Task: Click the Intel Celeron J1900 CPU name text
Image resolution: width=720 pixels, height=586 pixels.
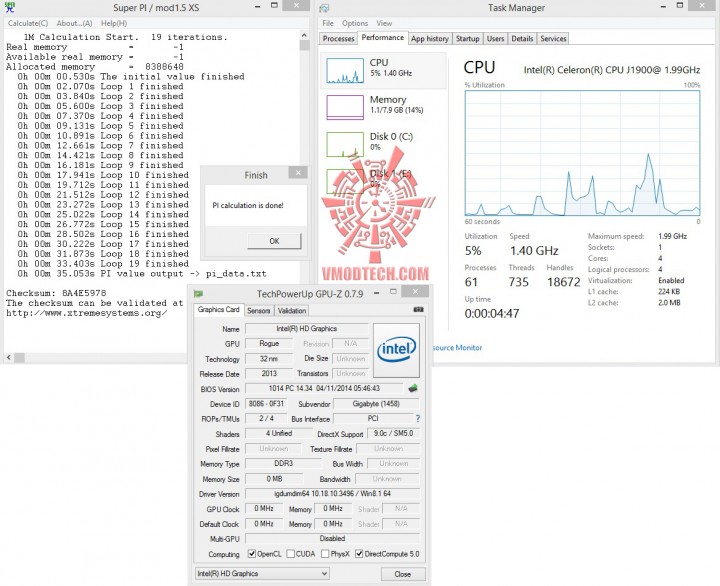Action: coord(612,70)
